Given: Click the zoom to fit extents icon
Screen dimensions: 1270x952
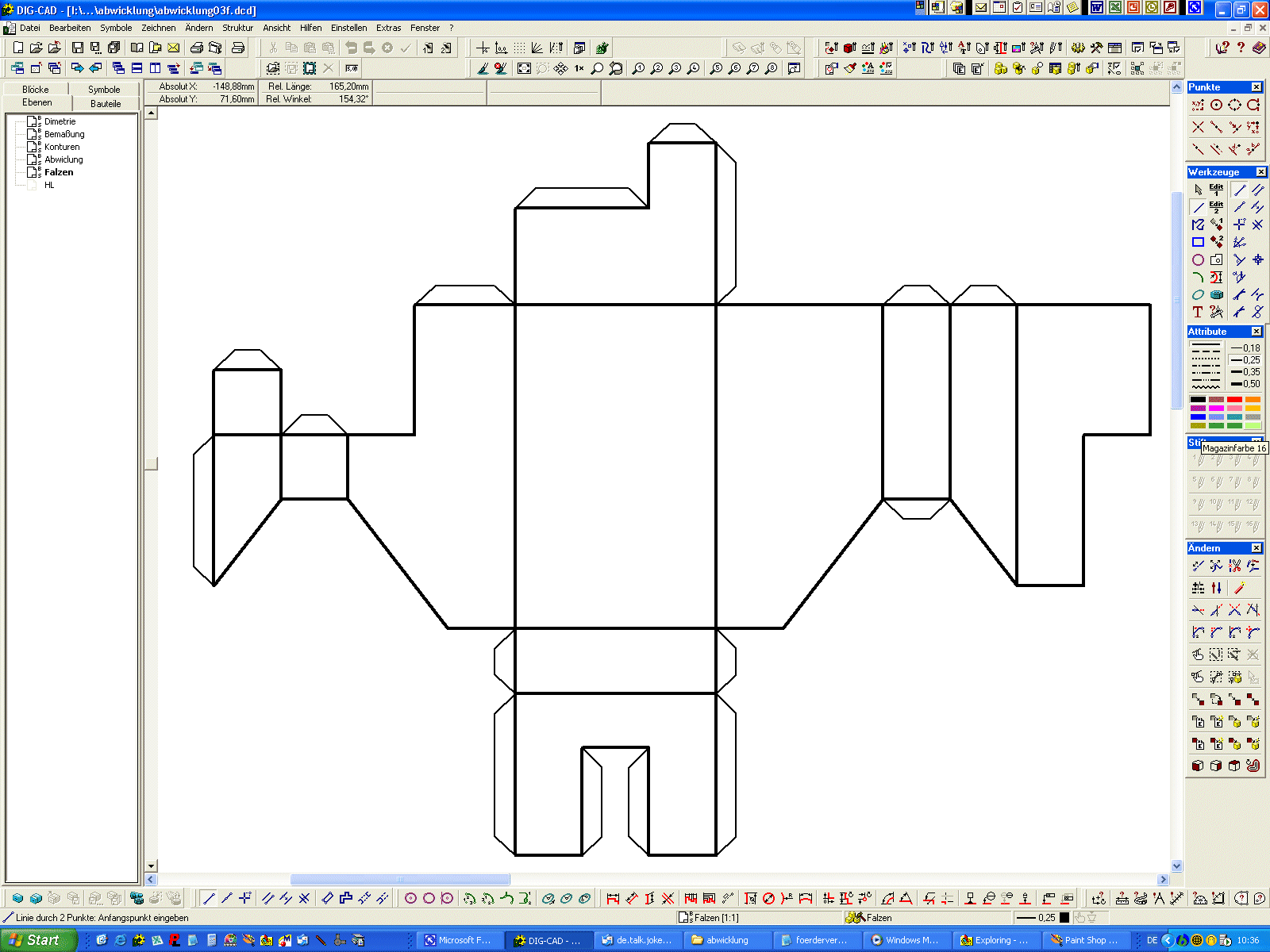Looking at the screenshot, I should (524, 69).
